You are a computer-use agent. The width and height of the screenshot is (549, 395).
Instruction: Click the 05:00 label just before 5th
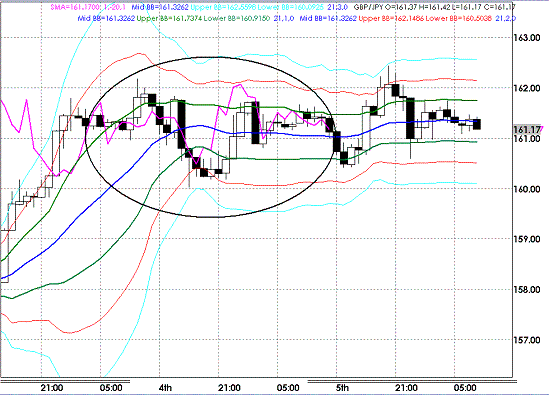coord(288,388)
